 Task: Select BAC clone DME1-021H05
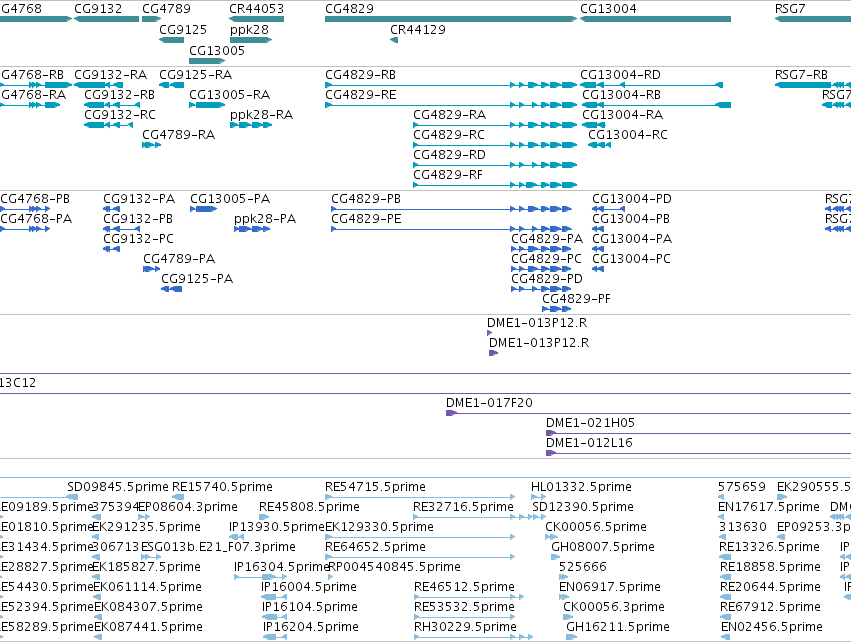[590, 423]
